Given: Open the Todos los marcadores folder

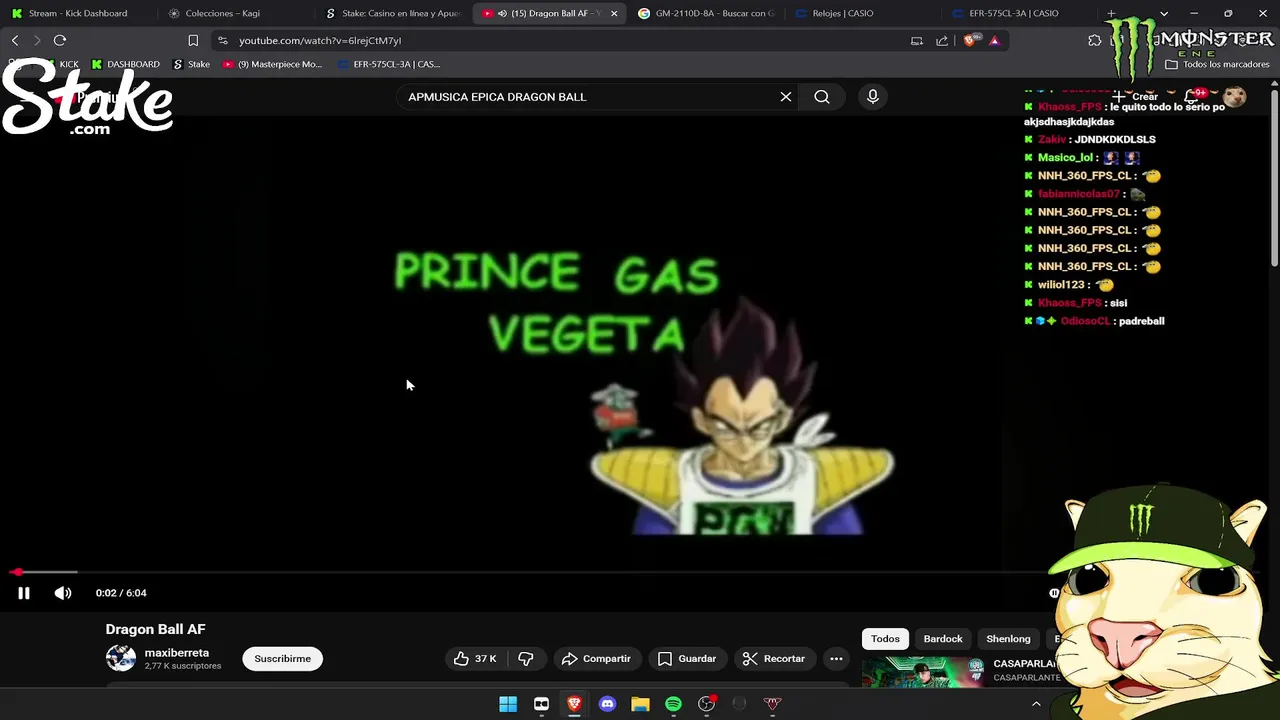Looking at the screenshot, I should pyautogui.click(x=1217, y=64).
